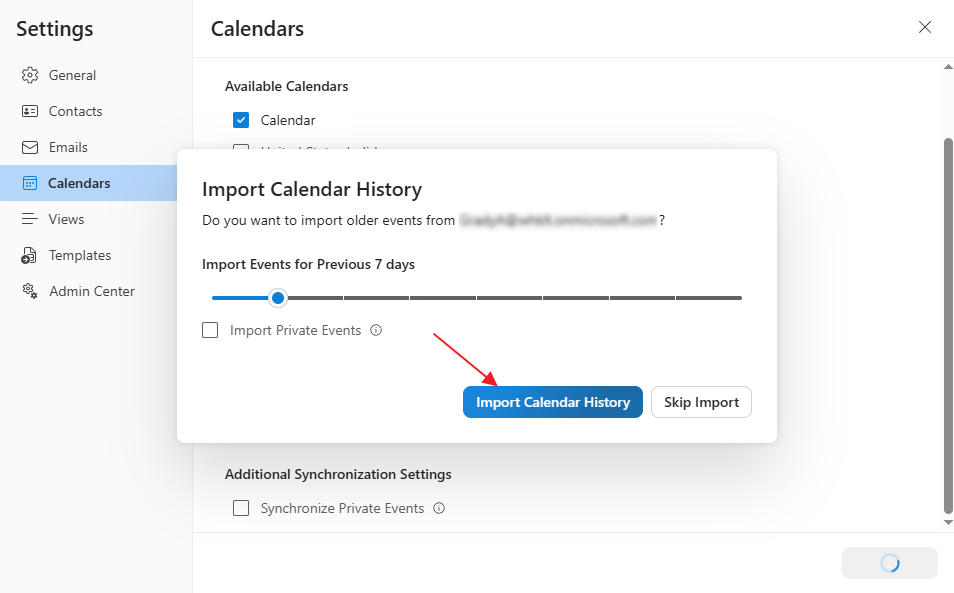Click the Calendars icon in sidebar
Screen dimensions: 954x593
coord(30,183)
